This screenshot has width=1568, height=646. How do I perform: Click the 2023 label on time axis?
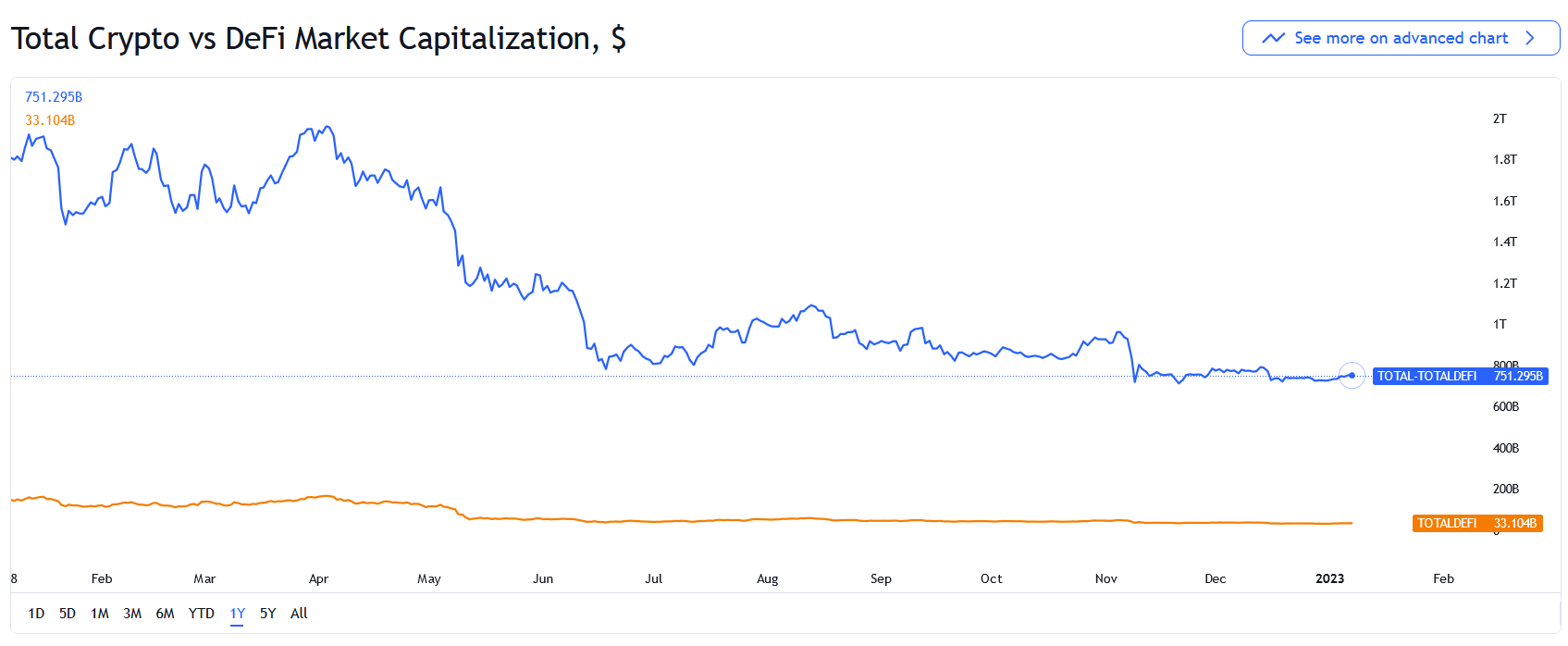click(x=1329, y=578)
